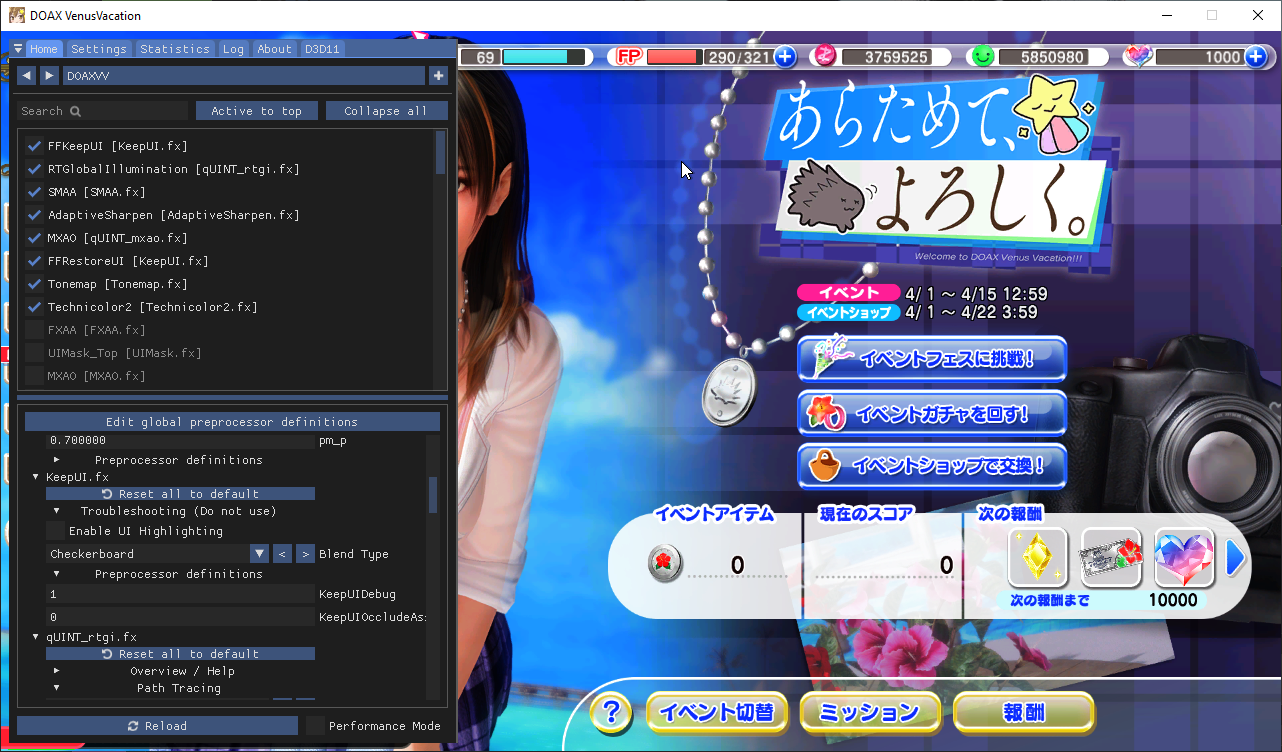Turn off the AdaptiveSharpen effect
1282x752 pixels.
[35, 215]
